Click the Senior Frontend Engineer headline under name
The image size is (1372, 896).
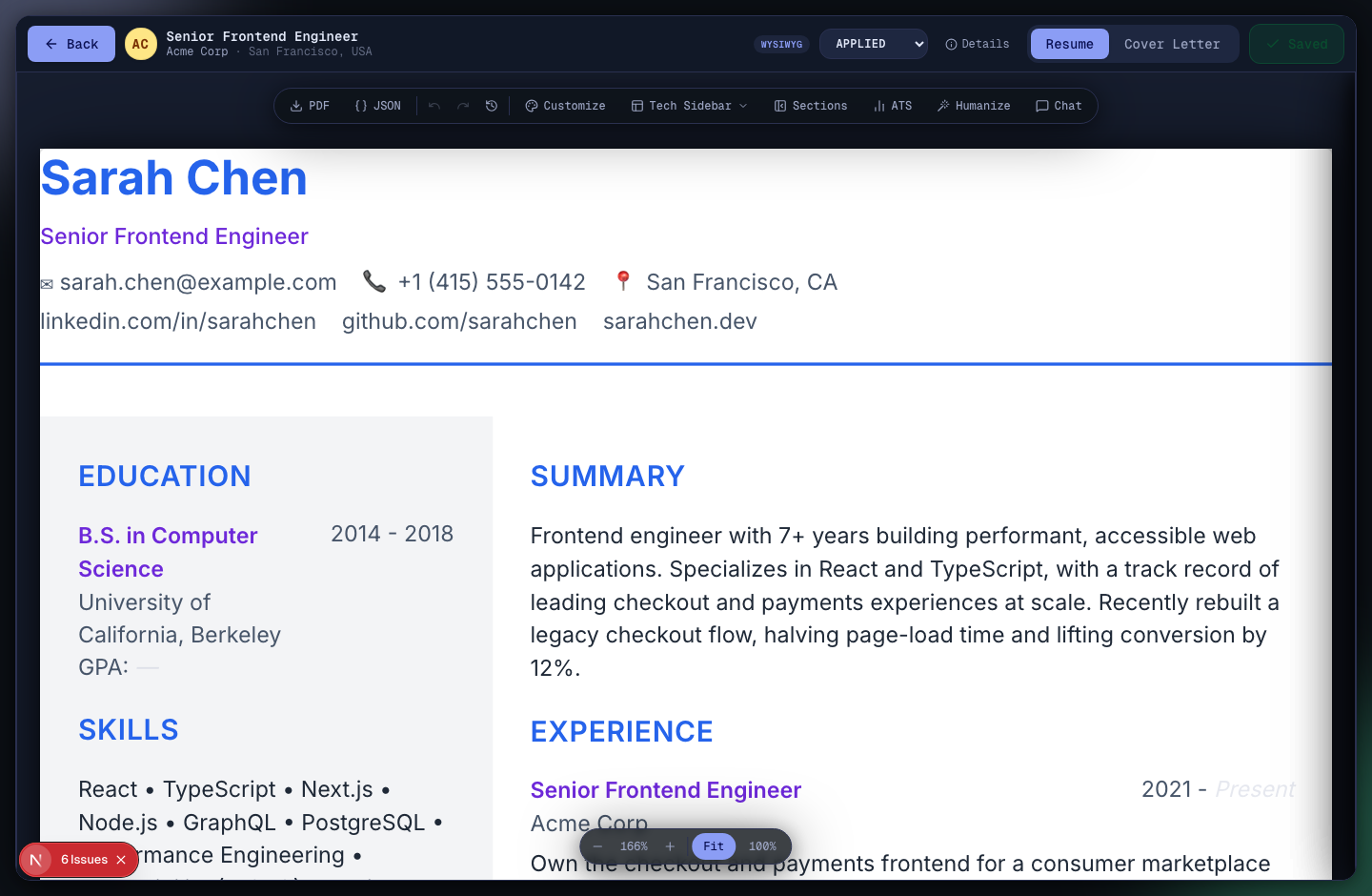coord(174,236)
